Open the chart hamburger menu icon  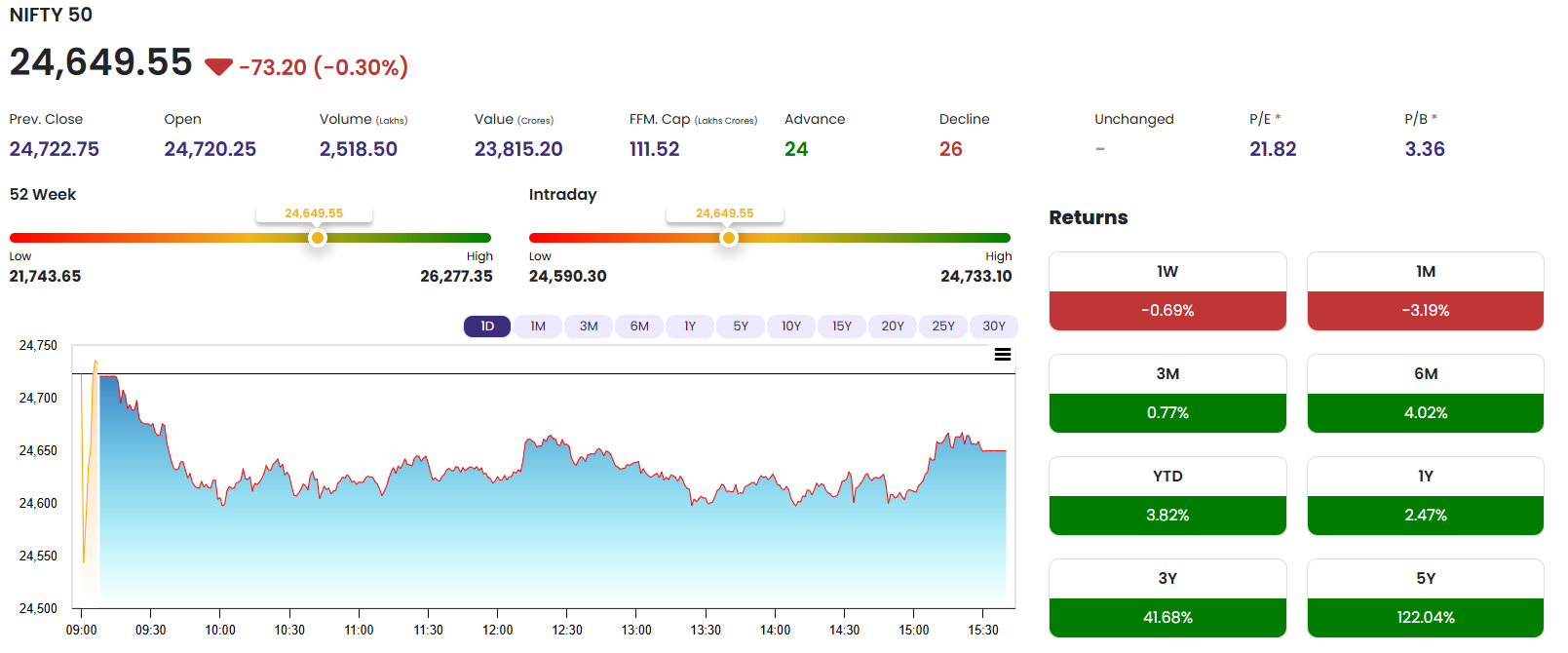1002,355
